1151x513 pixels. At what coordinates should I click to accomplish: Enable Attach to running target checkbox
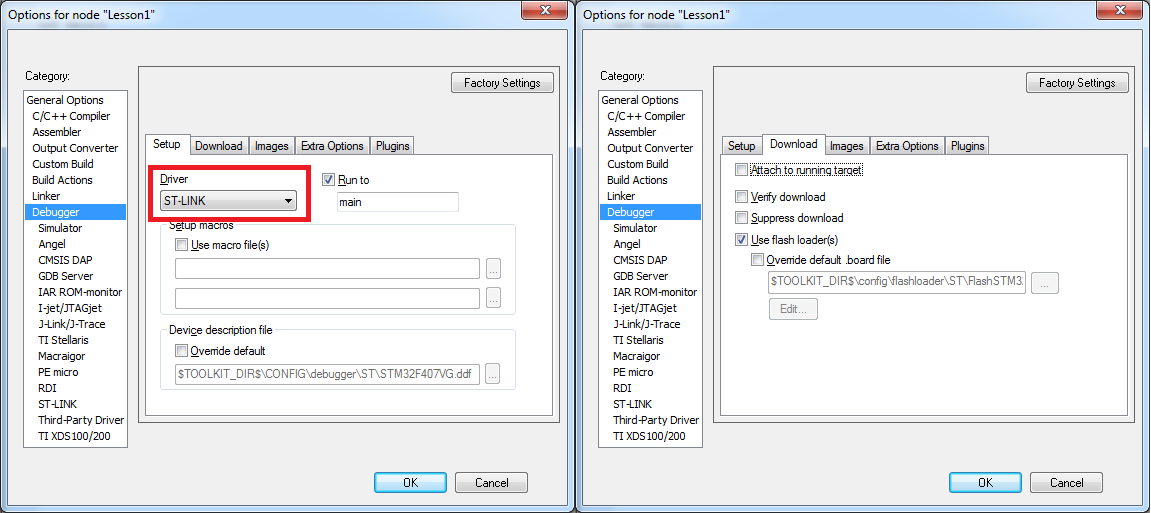click(x=741, y=170)
